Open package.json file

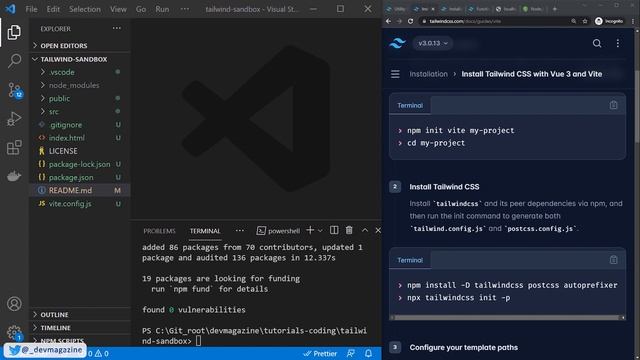coord(80,177)
